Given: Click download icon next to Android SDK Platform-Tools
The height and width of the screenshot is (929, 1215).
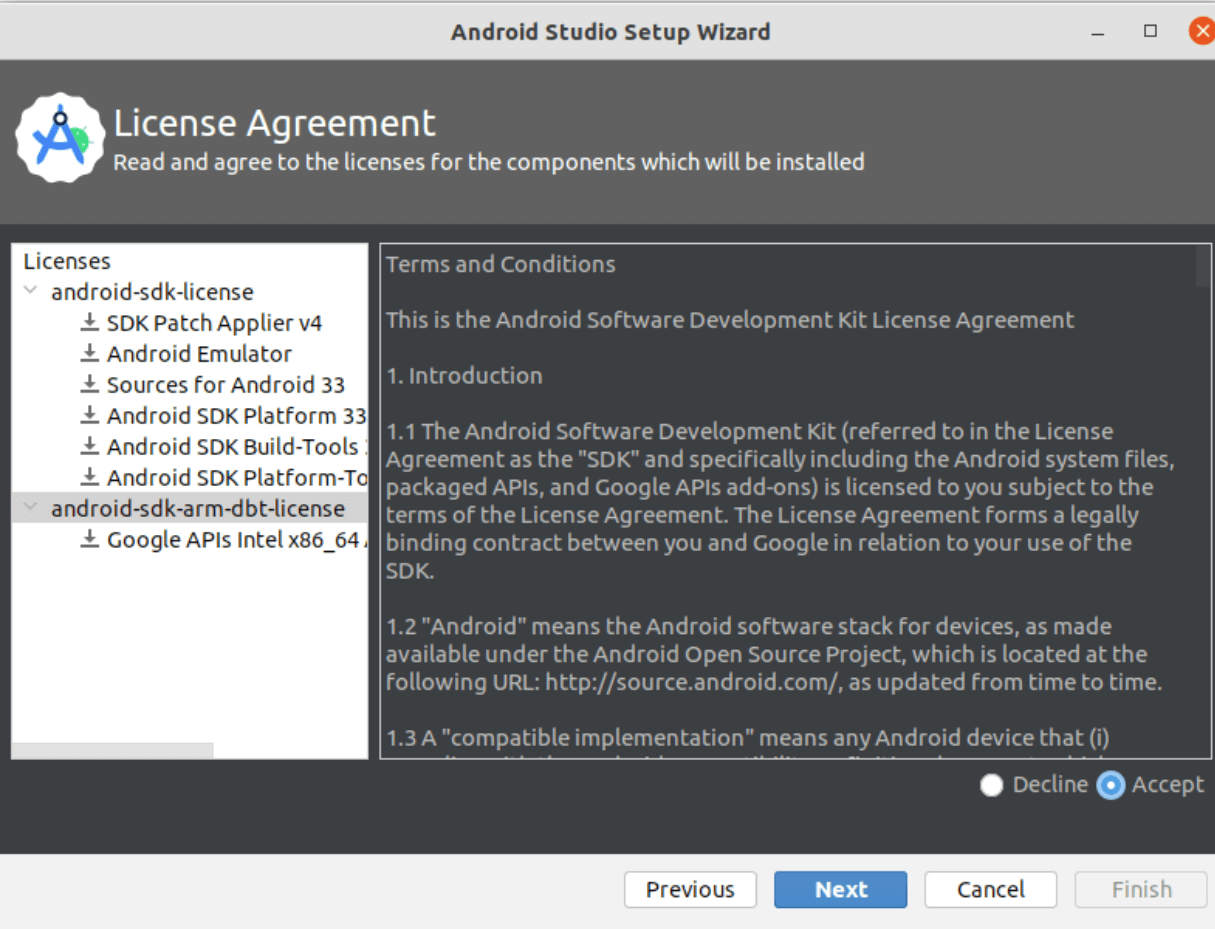Looking at the screenshot, I should (90, 478).
